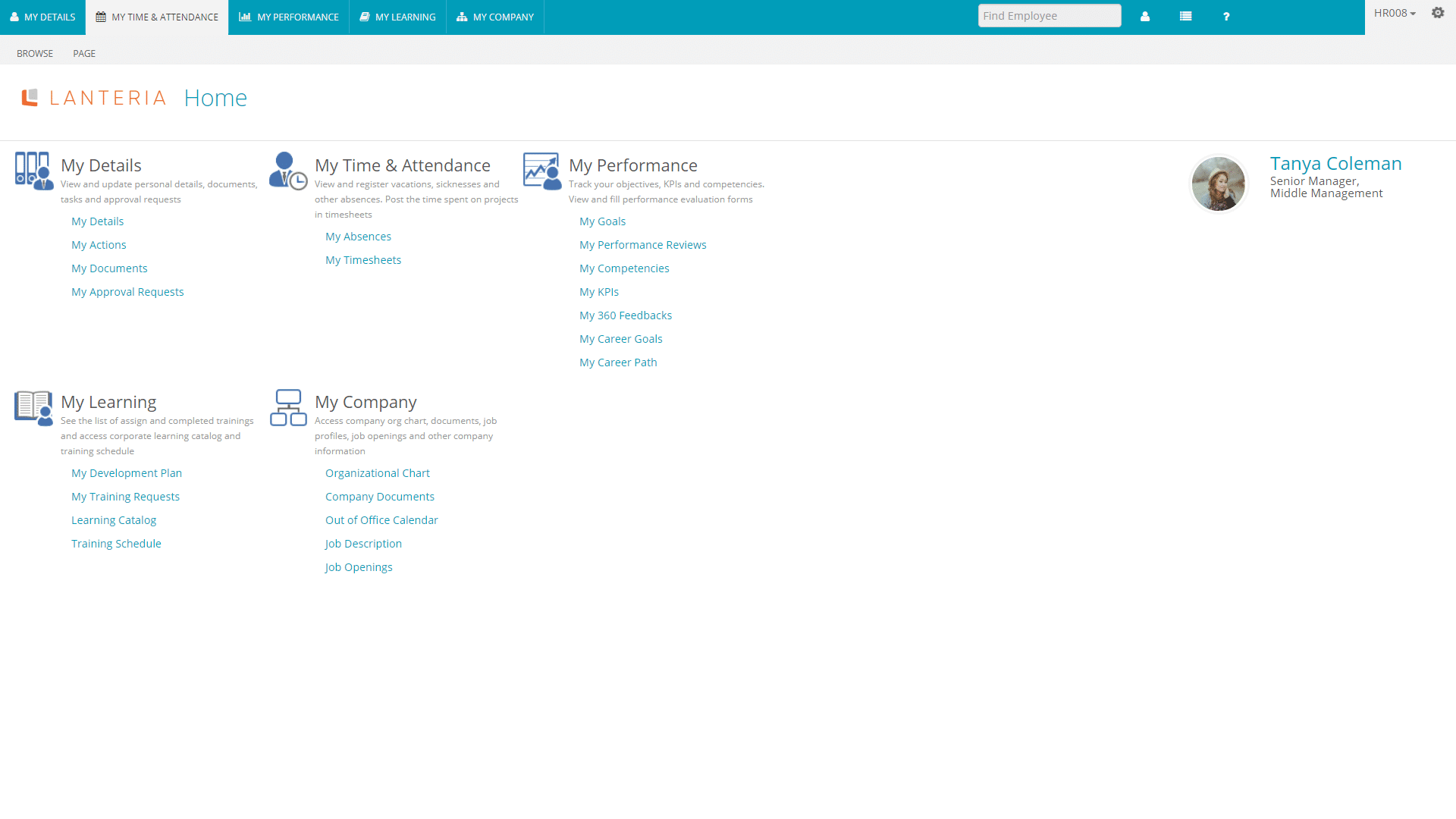
Task: Open Company Documents
Action: [x=380, y=497]
